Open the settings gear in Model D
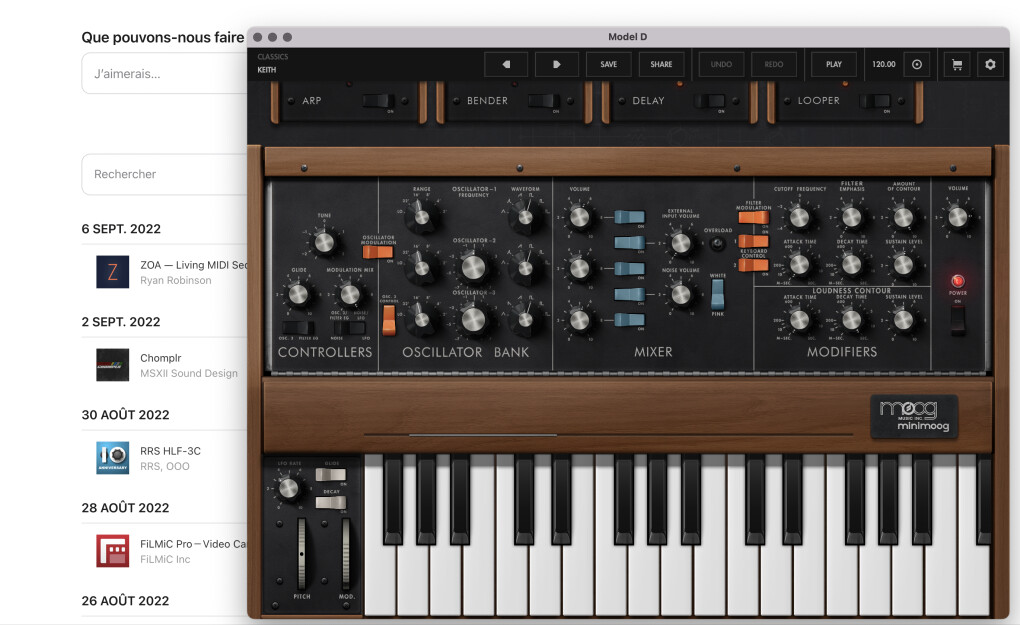 990,64
